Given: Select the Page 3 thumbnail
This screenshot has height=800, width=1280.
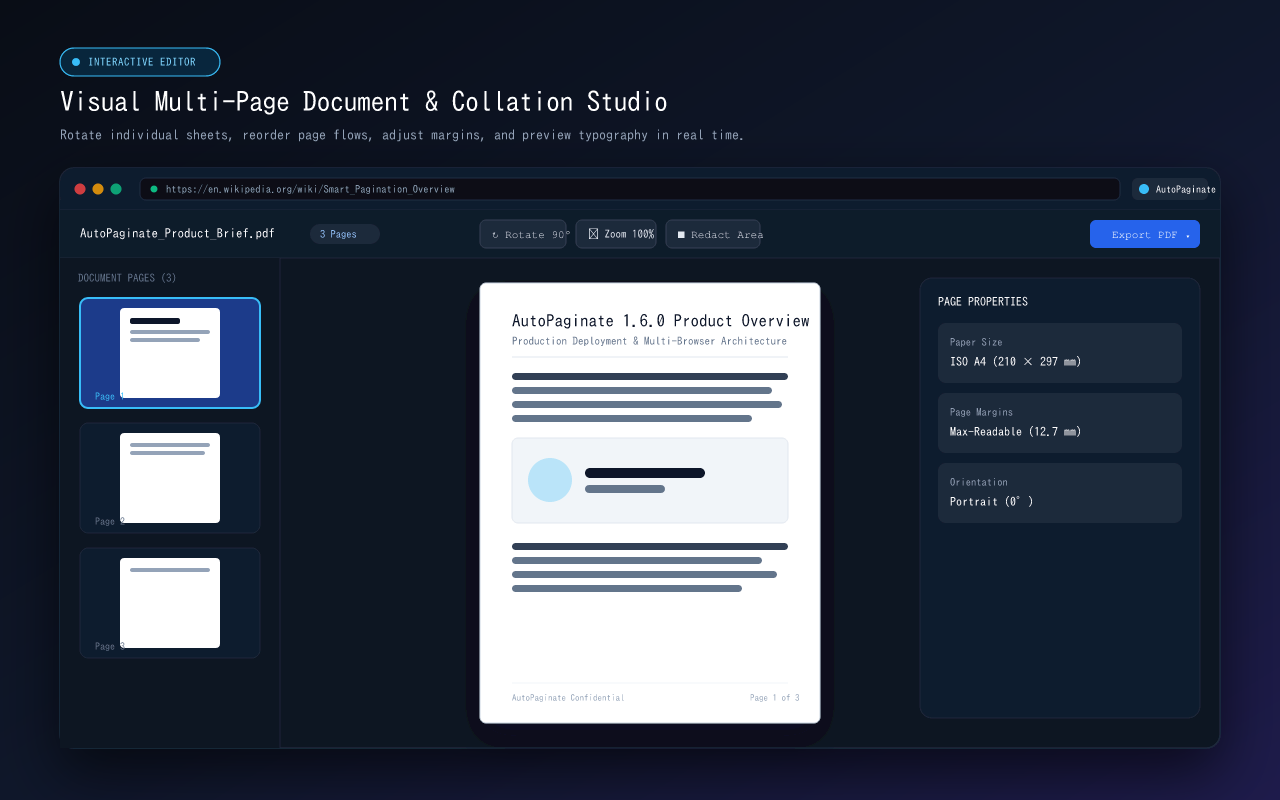Looking at the screenshot, I should pyautogui.click(x=170, y=603).
